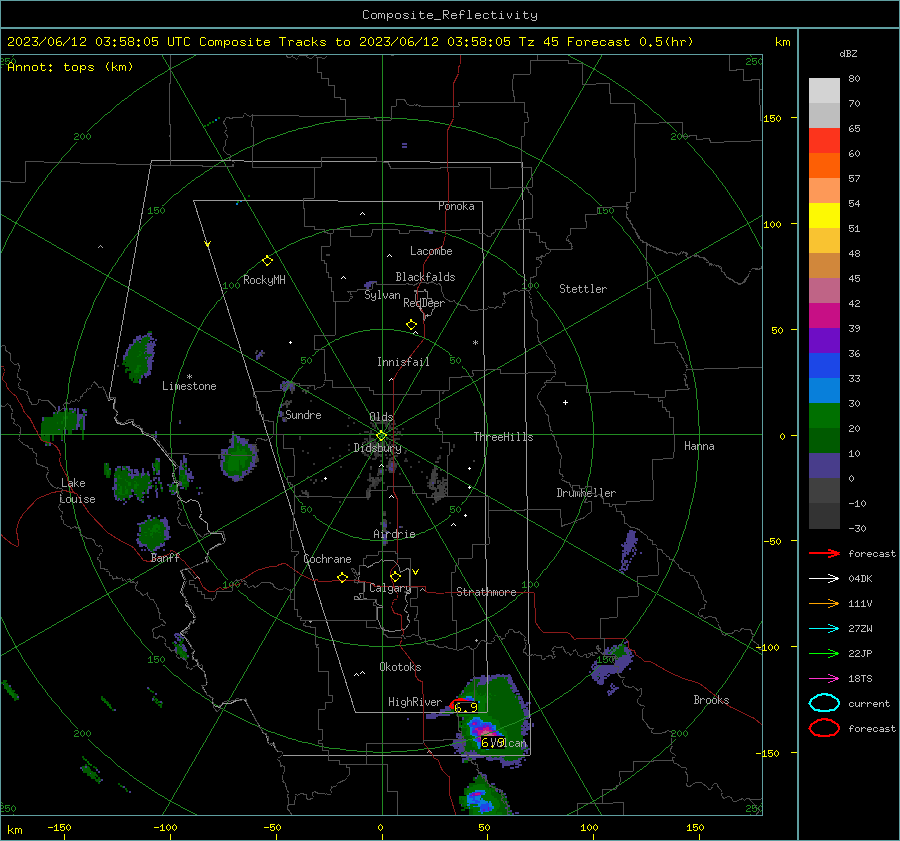Click the 'Okotoks' city label
The image size is (900, 841).
coord(400,667)
